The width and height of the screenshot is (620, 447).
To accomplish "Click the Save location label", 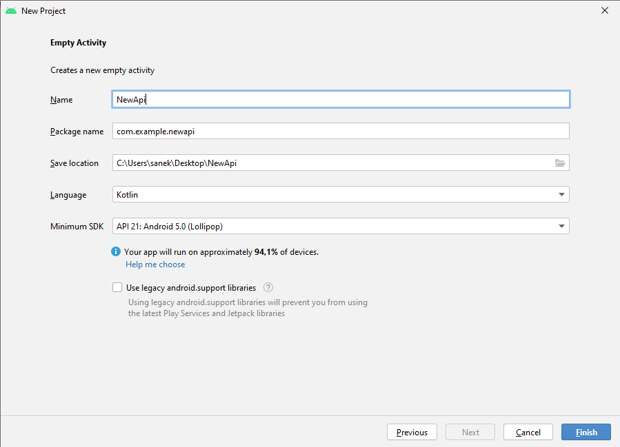I will (74, 163).
